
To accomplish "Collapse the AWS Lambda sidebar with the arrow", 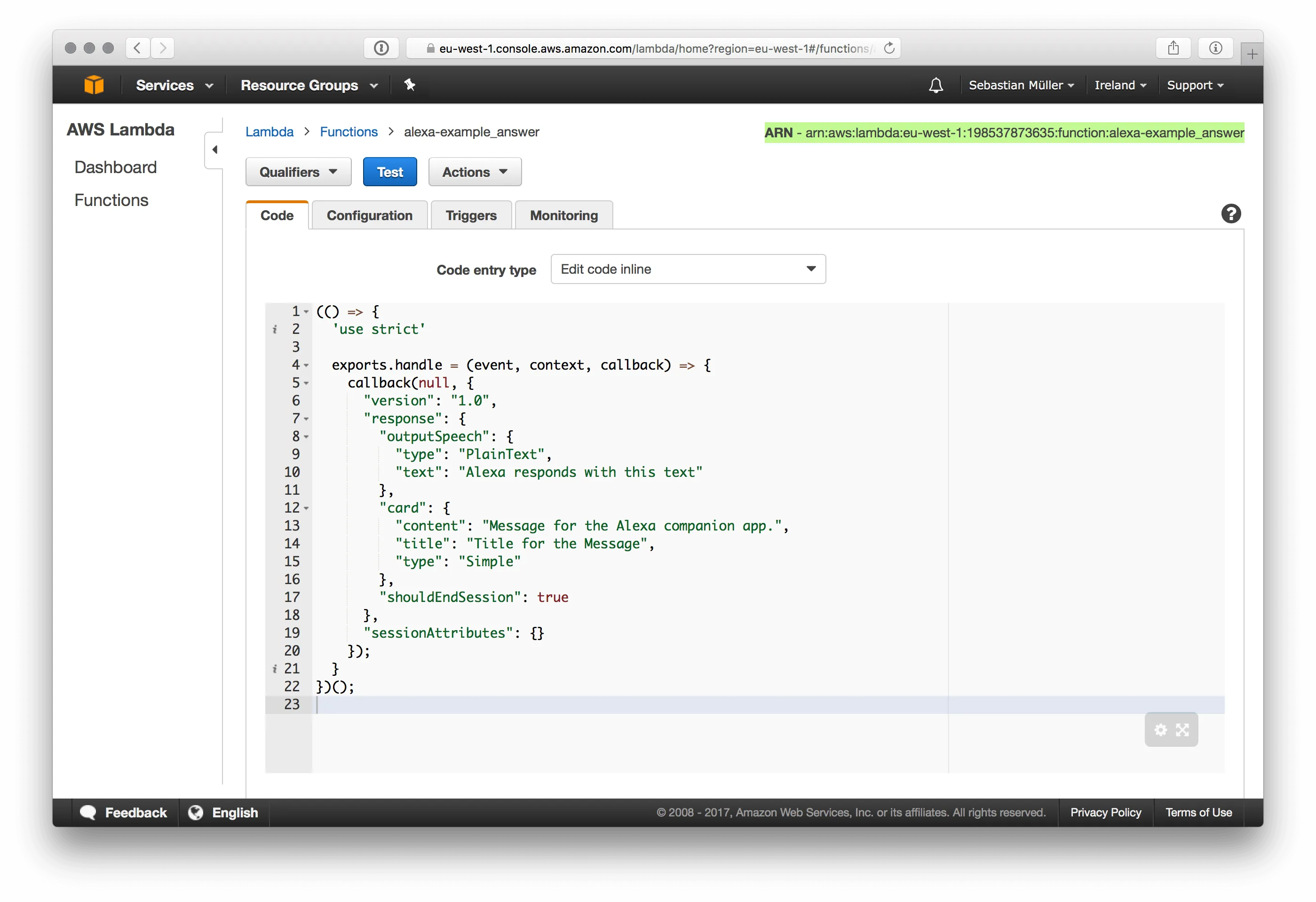I will click(x=214, y=150).
